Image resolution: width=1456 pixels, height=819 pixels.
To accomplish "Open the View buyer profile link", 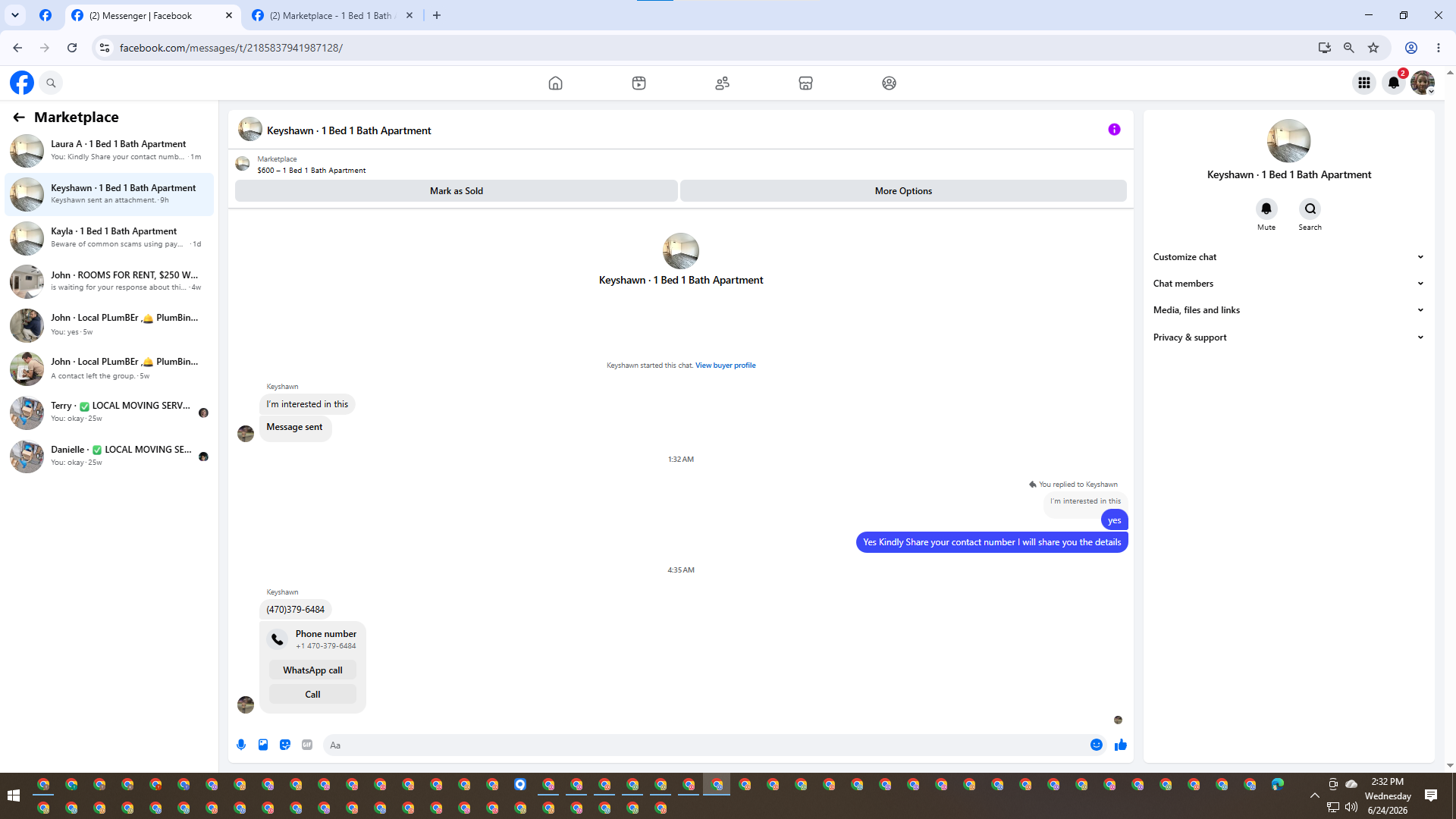I will point(726,366).
